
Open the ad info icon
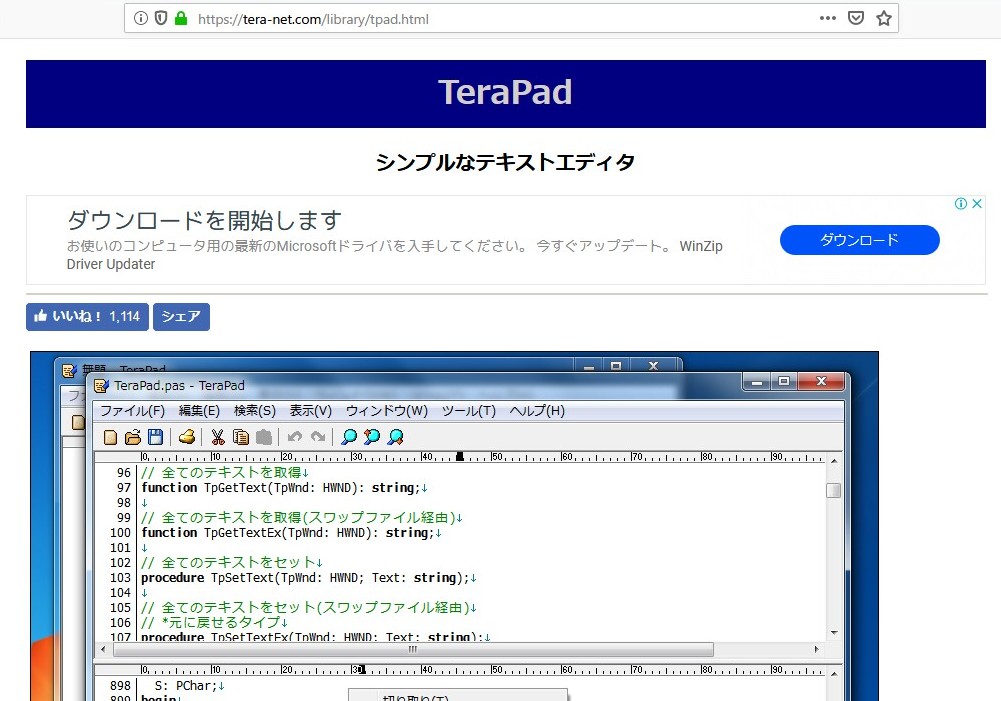click(x=960, y=204)
